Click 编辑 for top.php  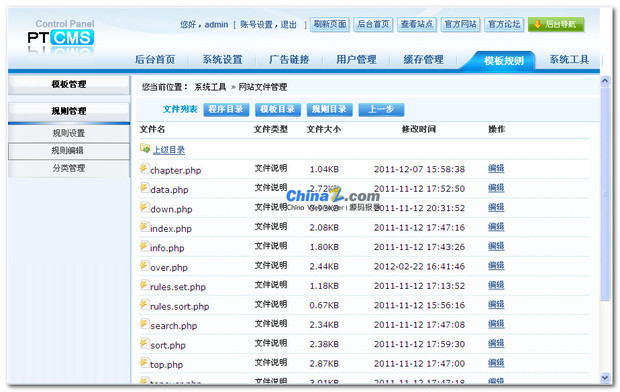click(x=496, y=362)
